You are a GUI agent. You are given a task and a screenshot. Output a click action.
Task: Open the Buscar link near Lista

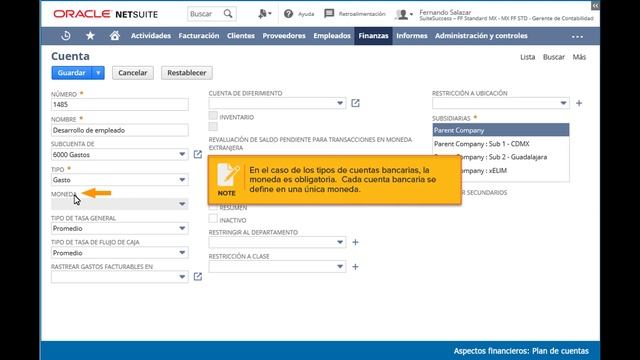(x=553, y=57)
